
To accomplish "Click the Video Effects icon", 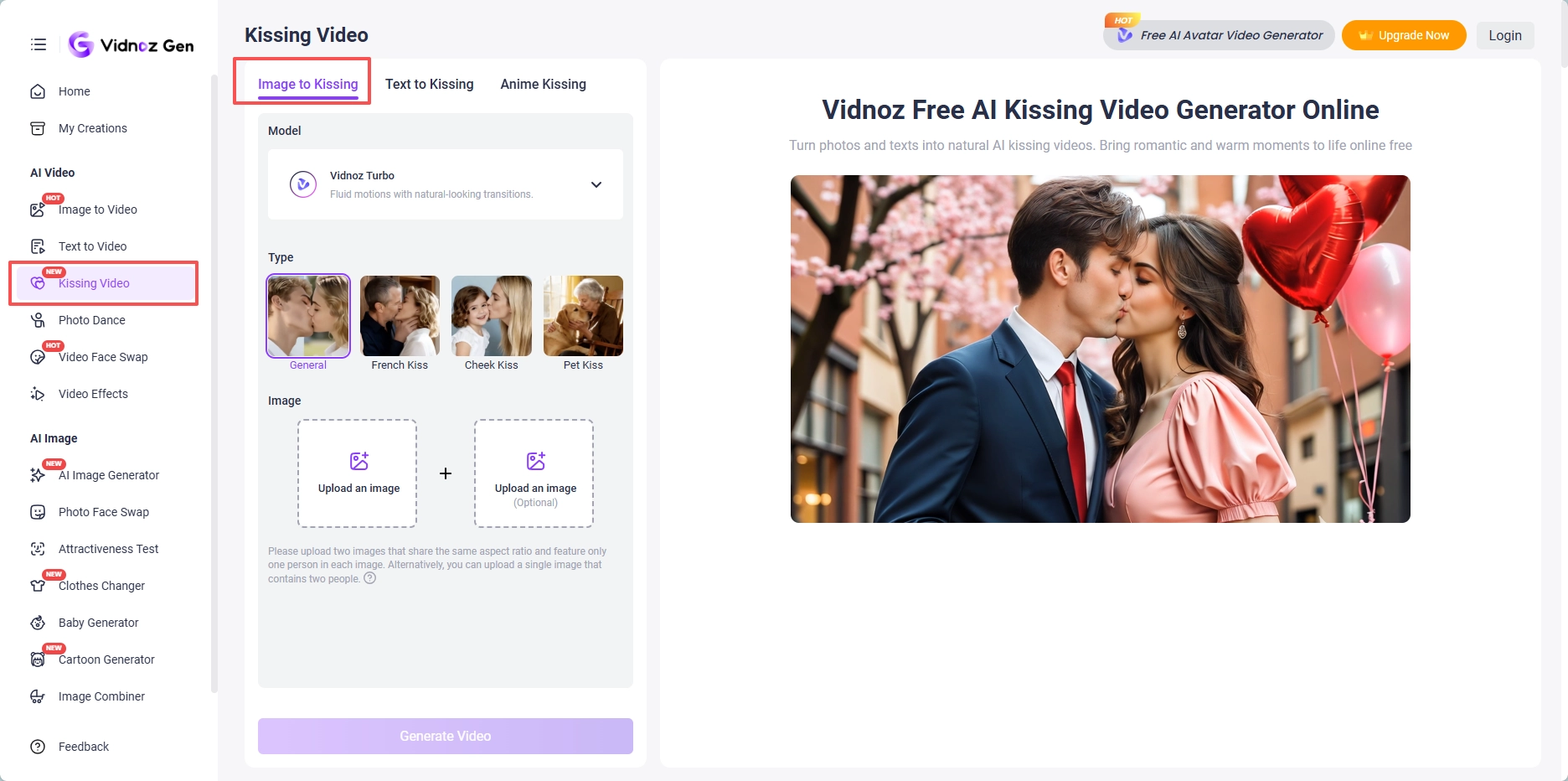I will pyautogui.click(x=39, y=393).
